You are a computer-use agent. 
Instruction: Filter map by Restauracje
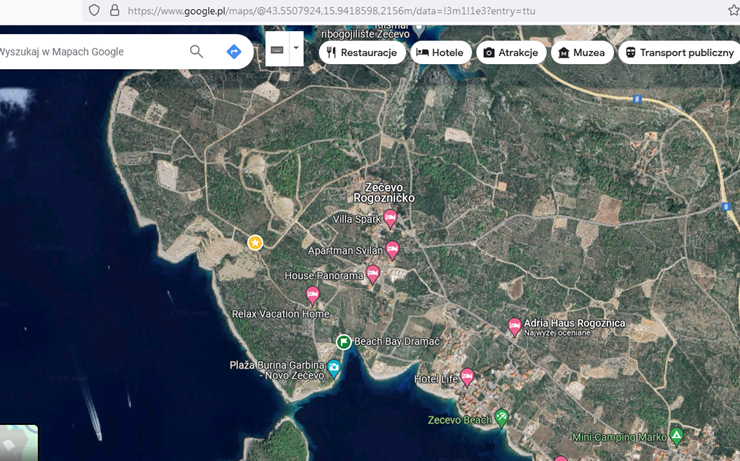(x=362, y=53)
